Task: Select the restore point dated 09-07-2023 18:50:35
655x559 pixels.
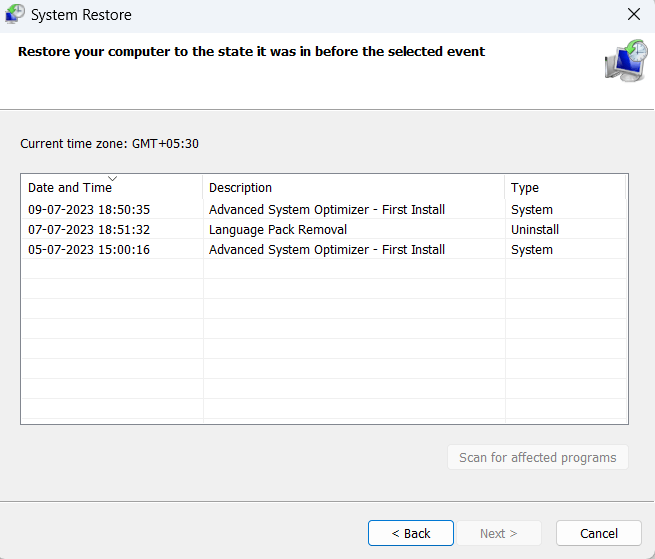Action: (x=89, y=210)
